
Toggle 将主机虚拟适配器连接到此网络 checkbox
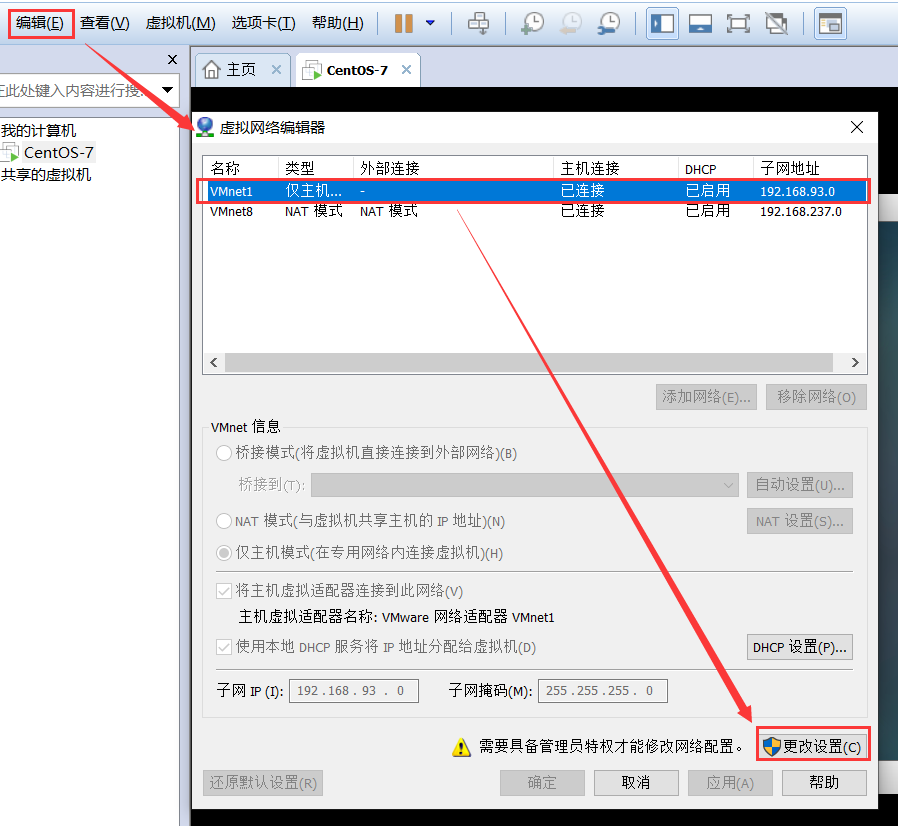223,591
